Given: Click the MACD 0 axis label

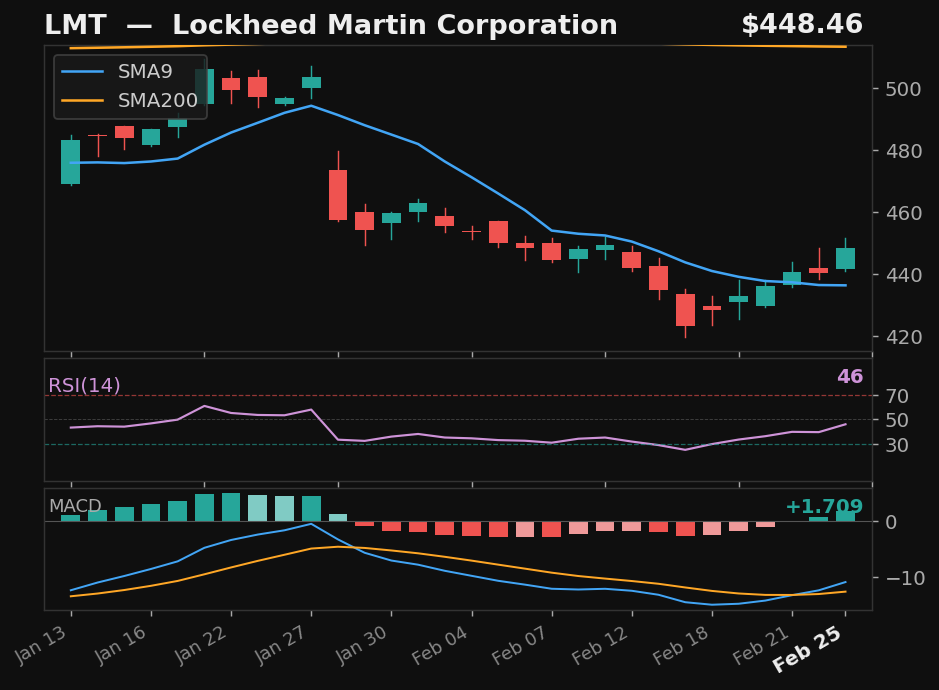Looking at the screenshot, I should [892, 522].
